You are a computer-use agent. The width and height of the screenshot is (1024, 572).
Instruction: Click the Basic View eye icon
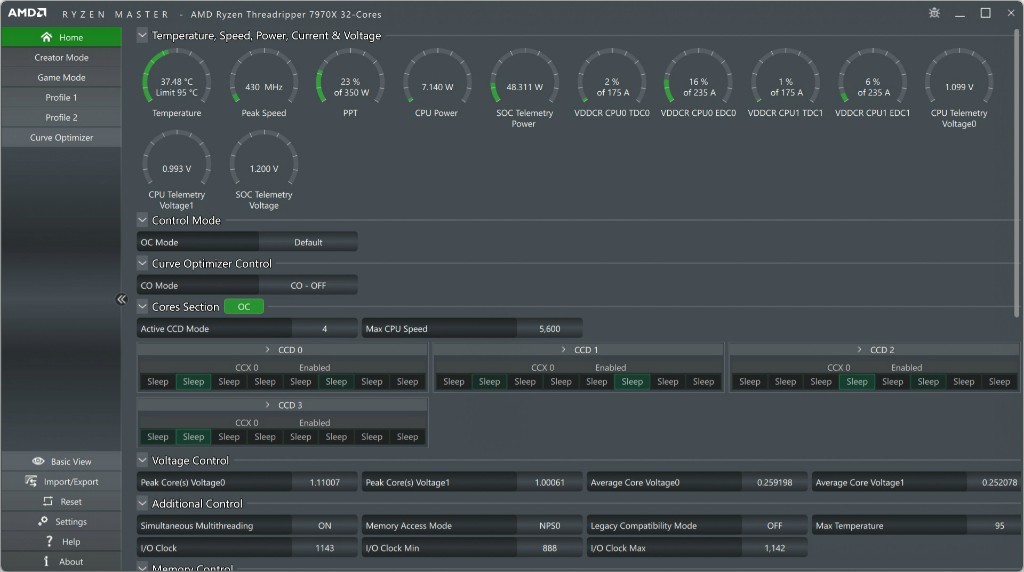(x=38, y=461)
